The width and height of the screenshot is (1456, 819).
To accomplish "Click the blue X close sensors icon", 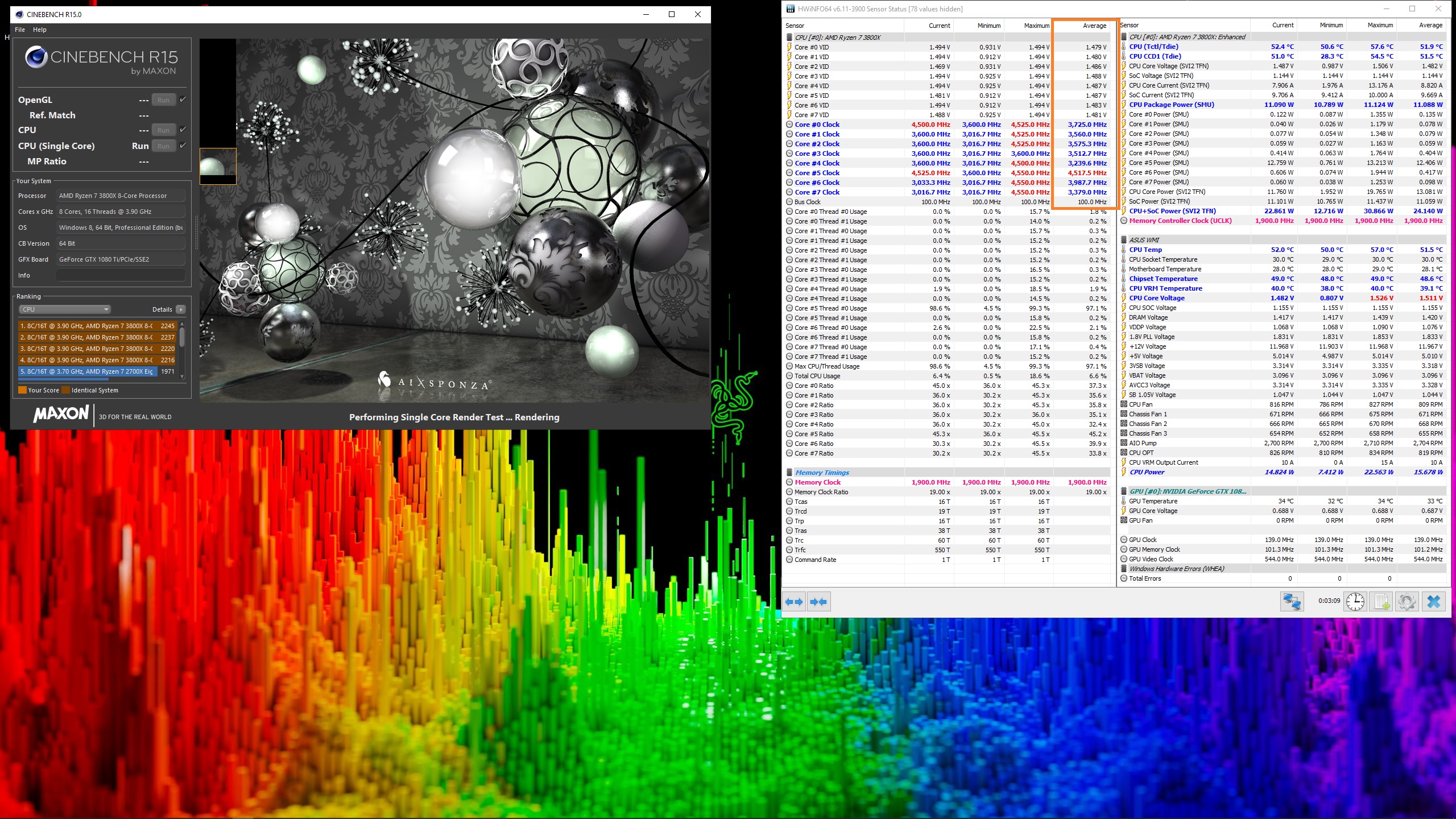I will (x=1433, y=601).
